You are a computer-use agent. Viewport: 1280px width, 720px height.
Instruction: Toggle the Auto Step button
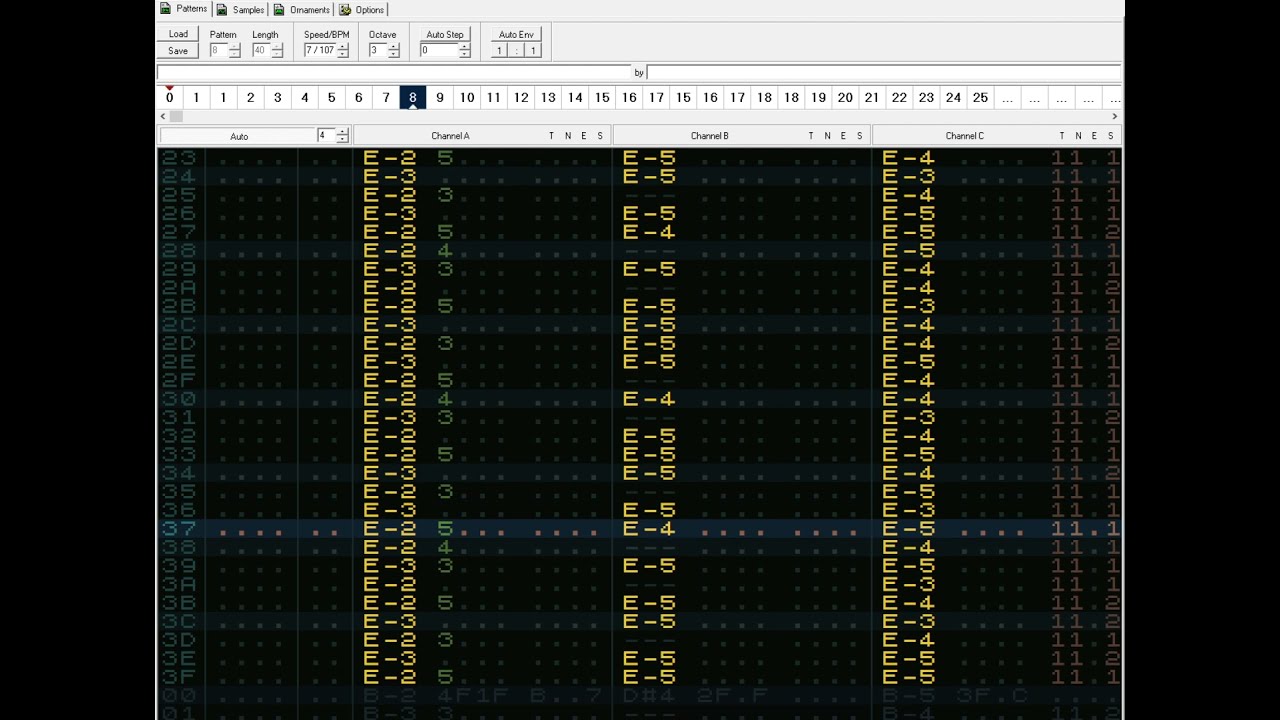pyautogui.click(x=445, y=34)
